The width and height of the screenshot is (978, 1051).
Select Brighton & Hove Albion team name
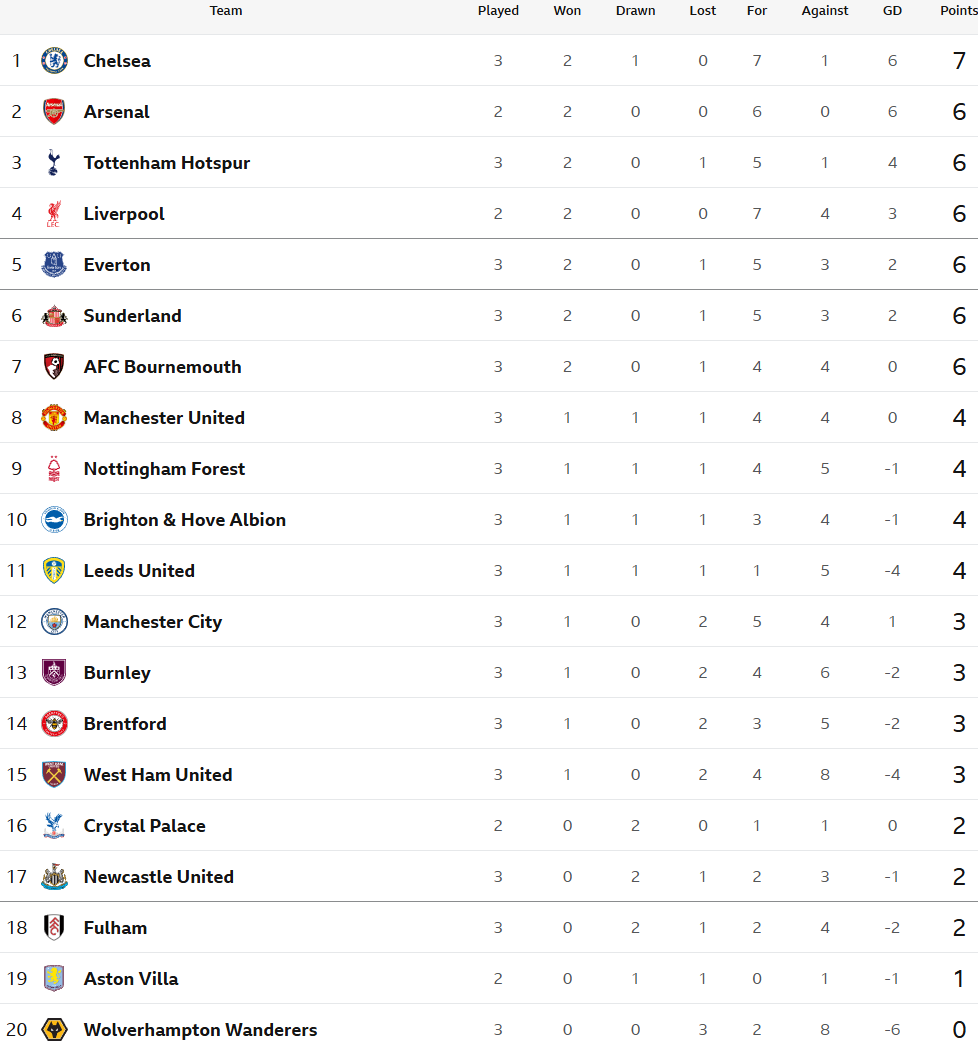pyautogui.click(x=184, y=519)
